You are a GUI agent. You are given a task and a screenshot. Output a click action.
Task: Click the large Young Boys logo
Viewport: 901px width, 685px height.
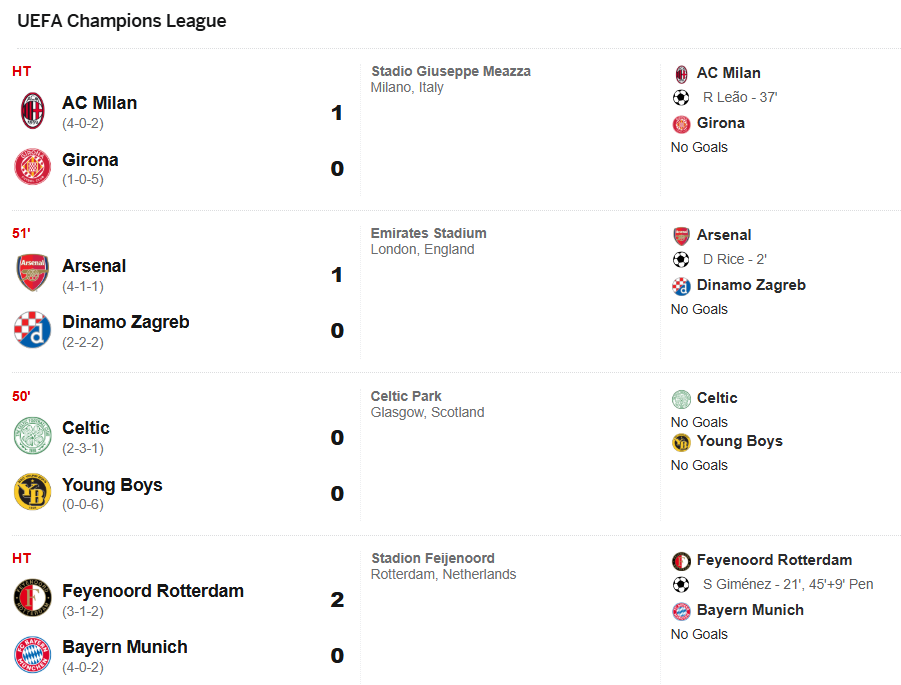tap(33, 492)
